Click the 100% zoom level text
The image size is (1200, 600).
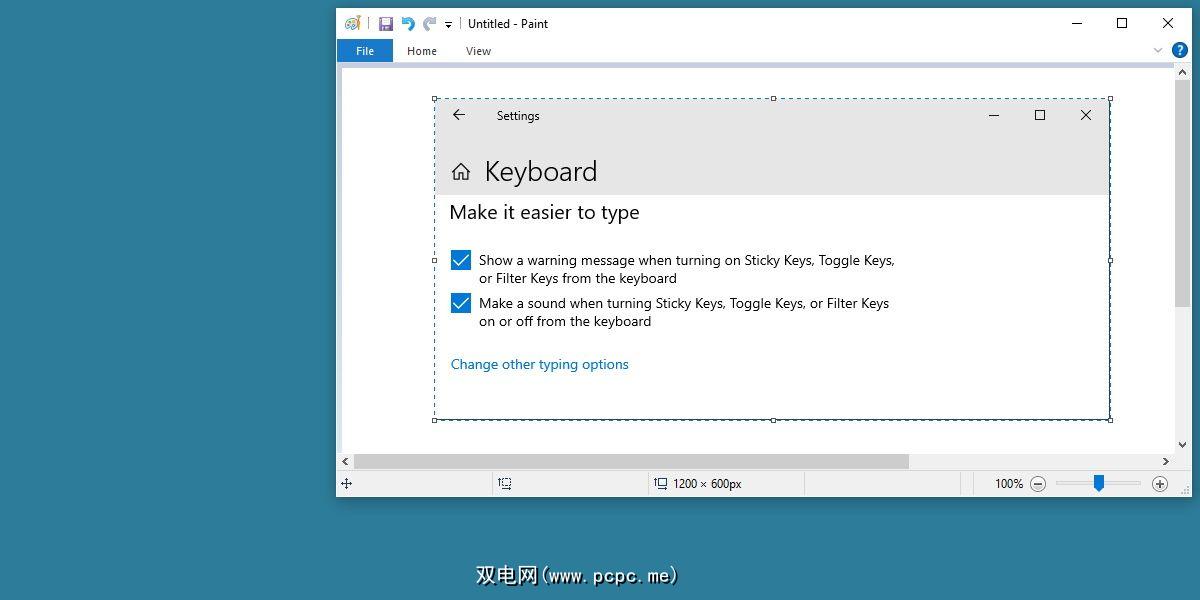(1009, 484)
